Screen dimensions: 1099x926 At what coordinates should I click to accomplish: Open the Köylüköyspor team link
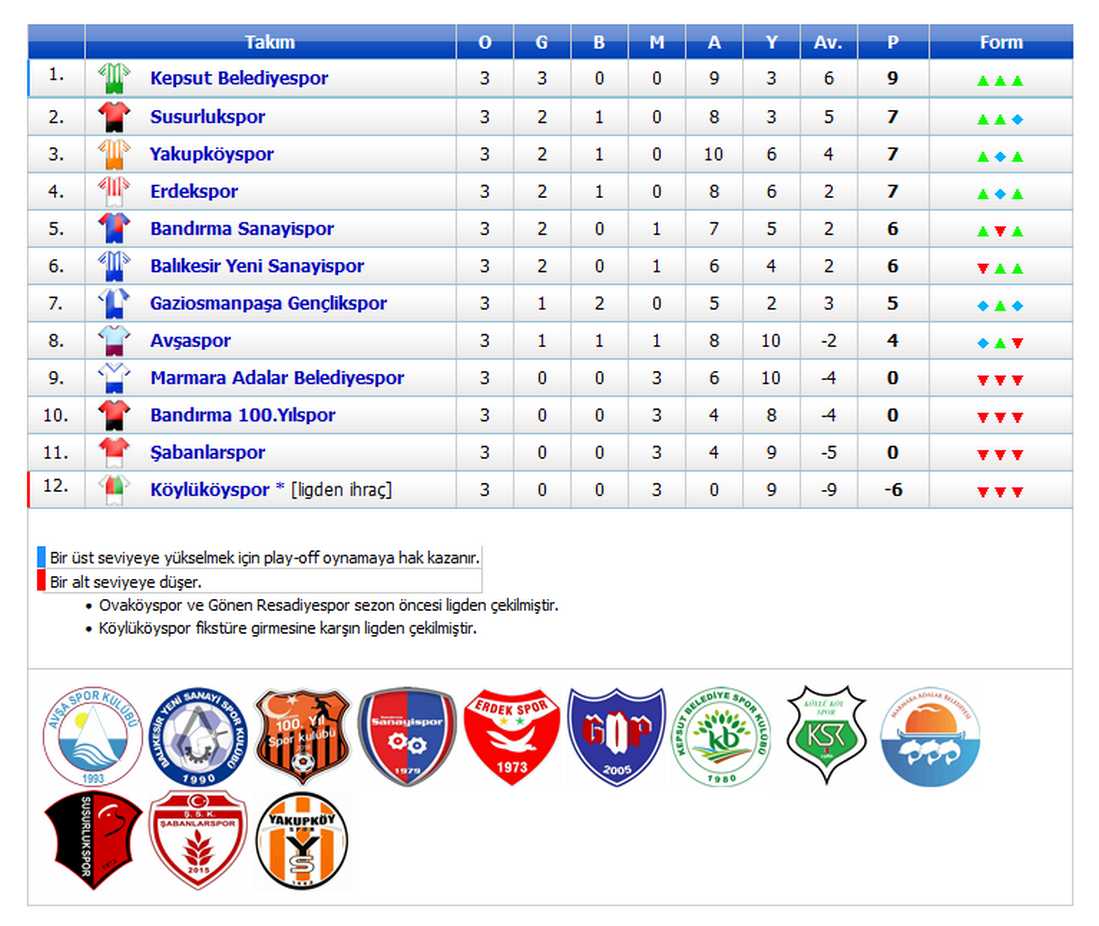coord(210,490)
